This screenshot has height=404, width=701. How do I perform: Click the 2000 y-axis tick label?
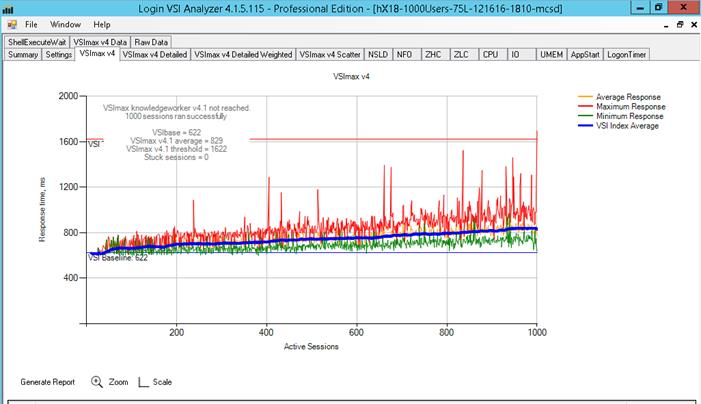click(x=68, y=96)
